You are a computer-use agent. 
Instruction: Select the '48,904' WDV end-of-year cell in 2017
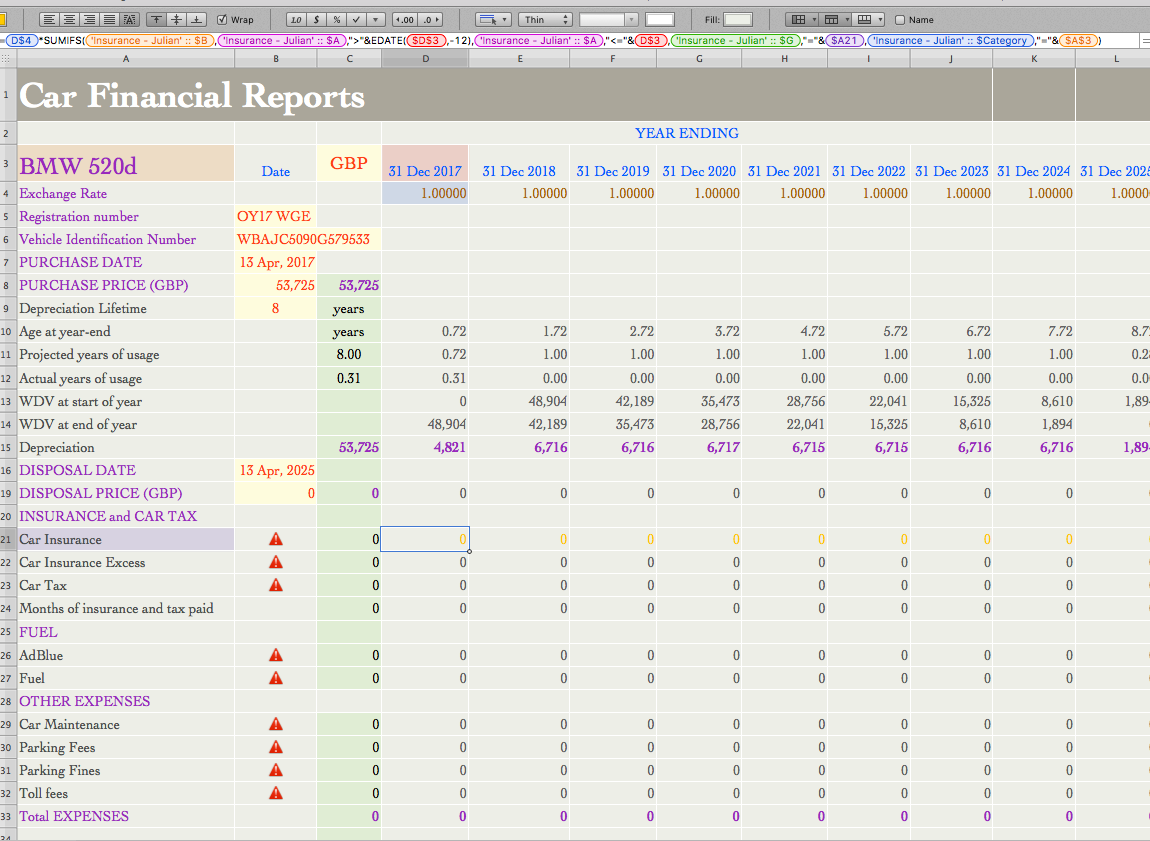click(425, 424)
